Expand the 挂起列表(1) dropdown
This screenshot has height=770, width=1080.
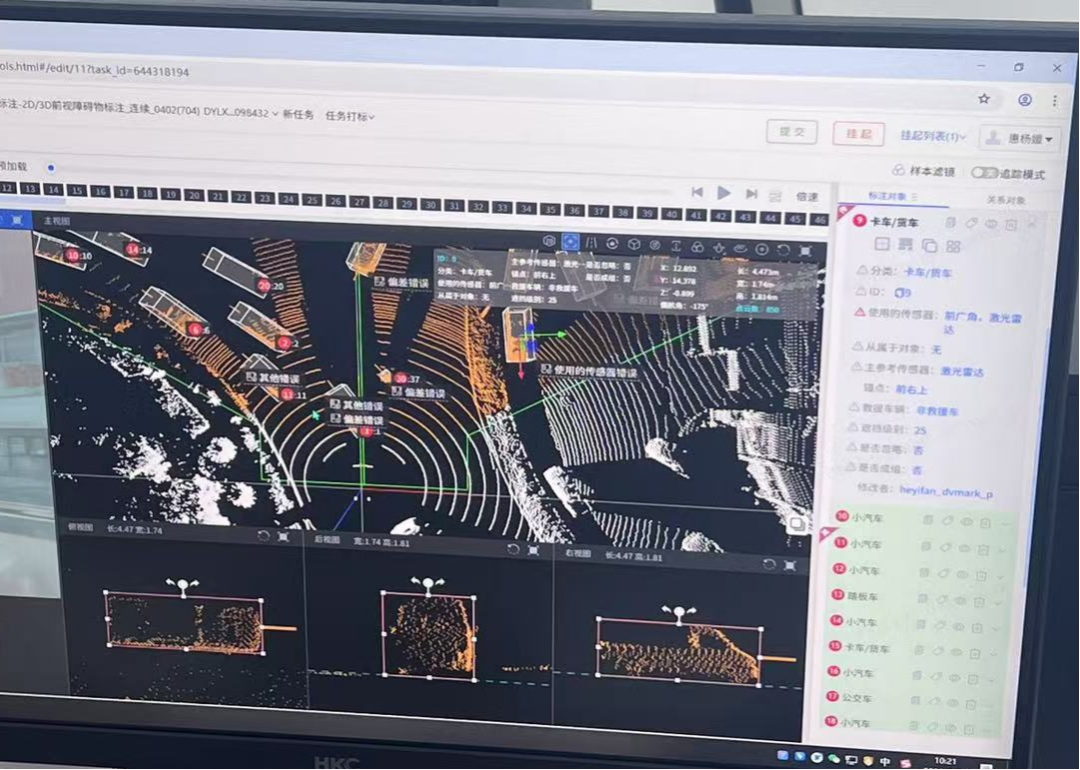pyautogui.click(x=933, y=136)
